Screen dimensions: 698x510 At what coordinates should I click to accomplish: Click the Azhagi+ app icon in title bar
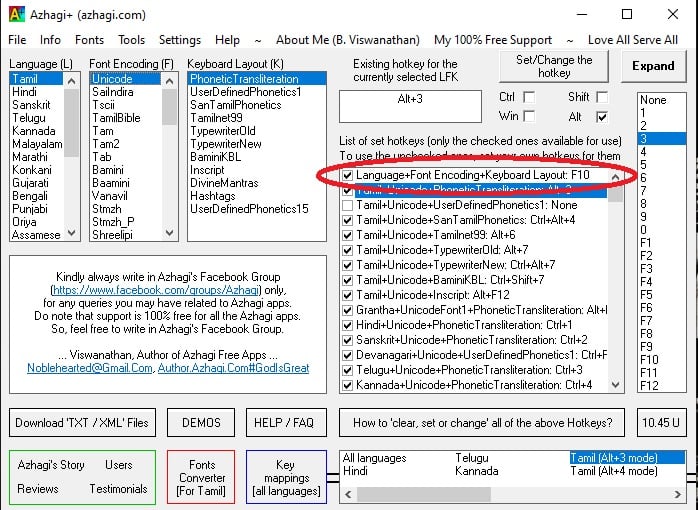tap(16, 14)
